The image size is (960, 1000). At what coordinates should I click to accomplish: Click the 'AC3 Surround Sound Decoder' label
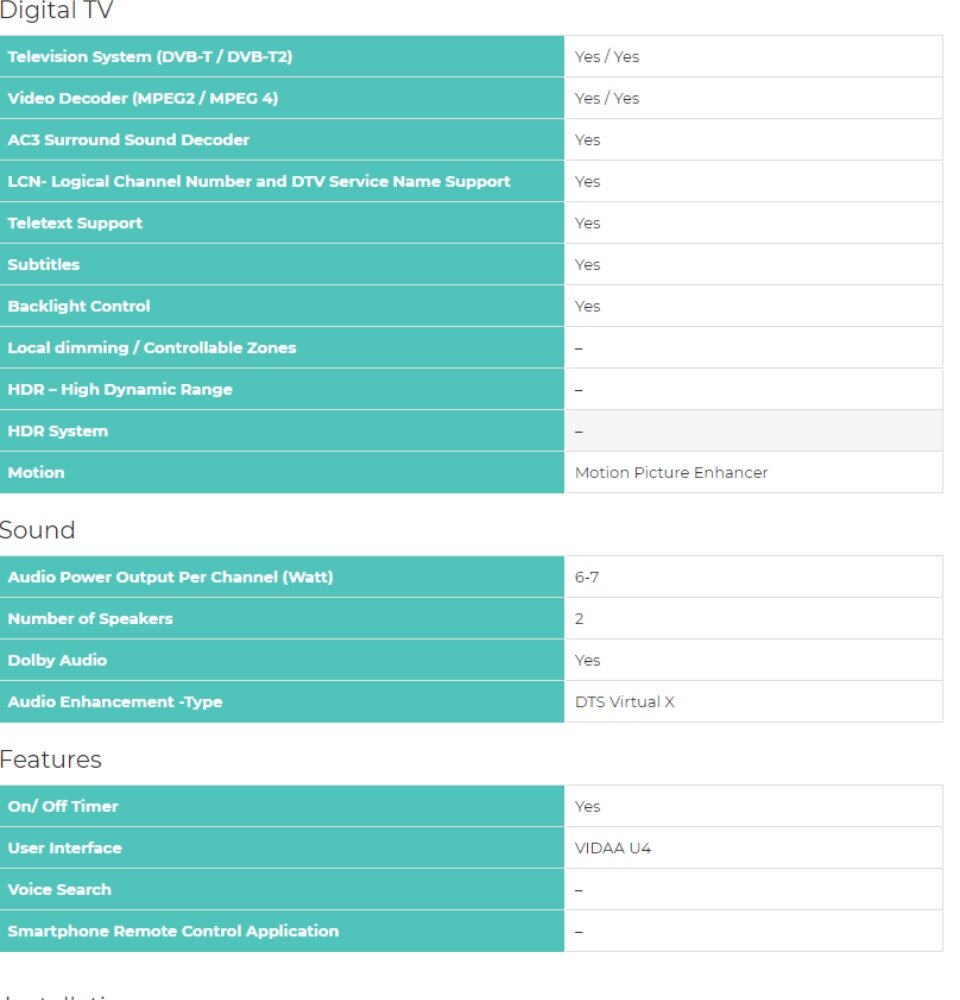pyautogui.click(x=128, y=140)
